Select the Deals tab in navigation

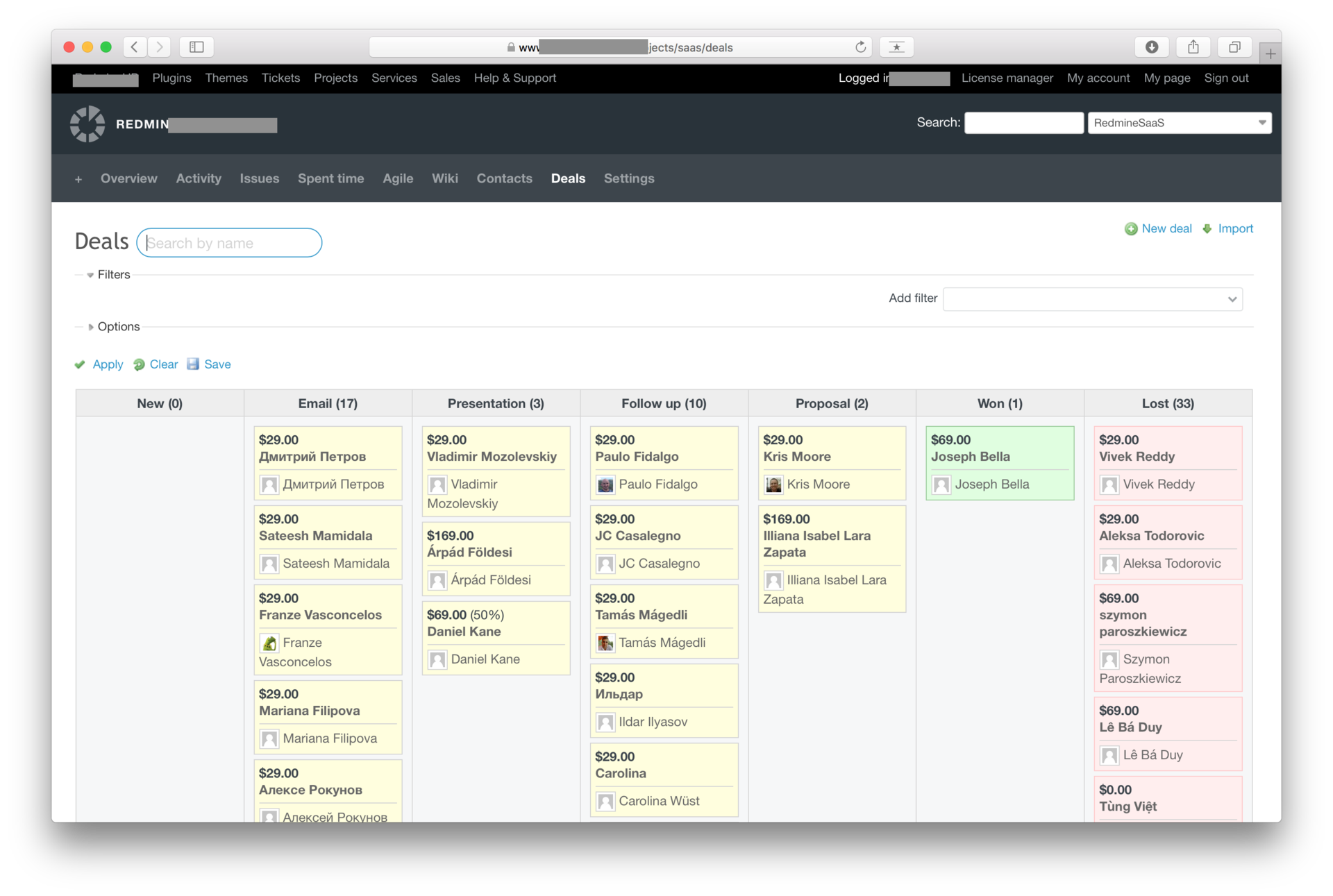(568, 178)
